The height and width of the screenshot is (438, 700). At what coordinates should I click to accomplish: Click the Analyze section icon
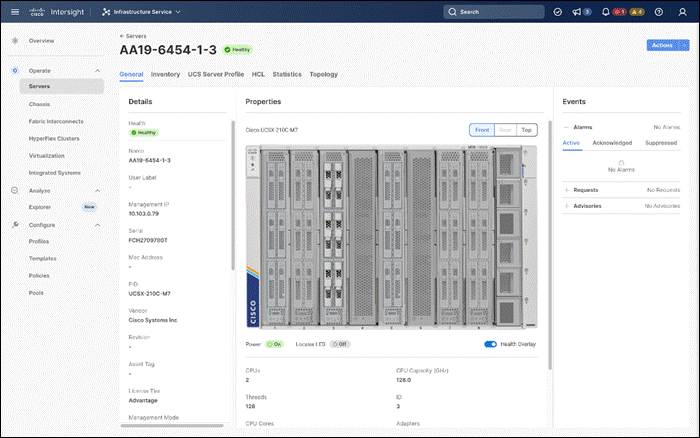[x=15, y=191]
